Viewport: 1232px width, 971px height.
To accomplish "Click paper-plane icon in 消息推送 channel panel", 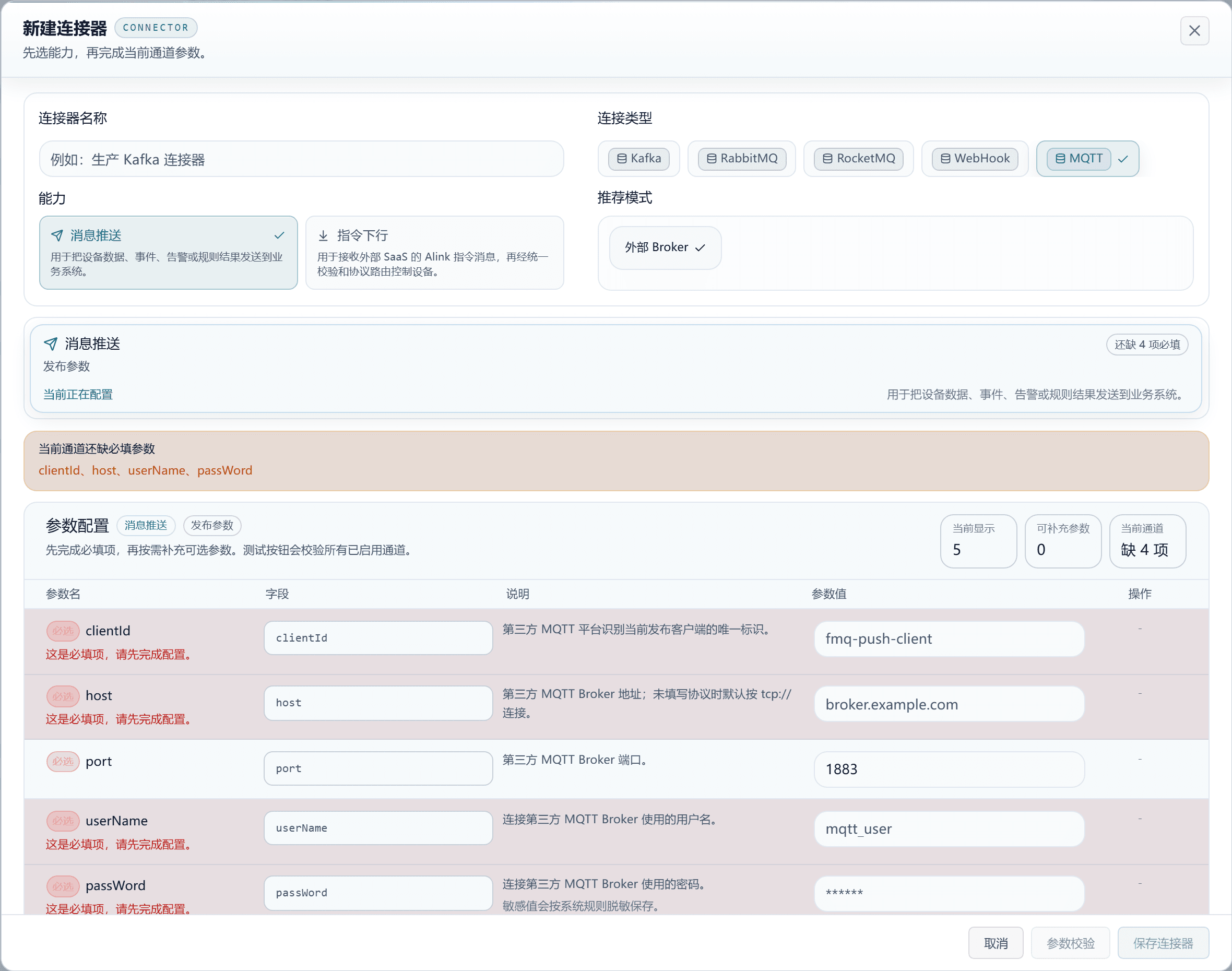I will pyautogui.click(x=51, y=344).
